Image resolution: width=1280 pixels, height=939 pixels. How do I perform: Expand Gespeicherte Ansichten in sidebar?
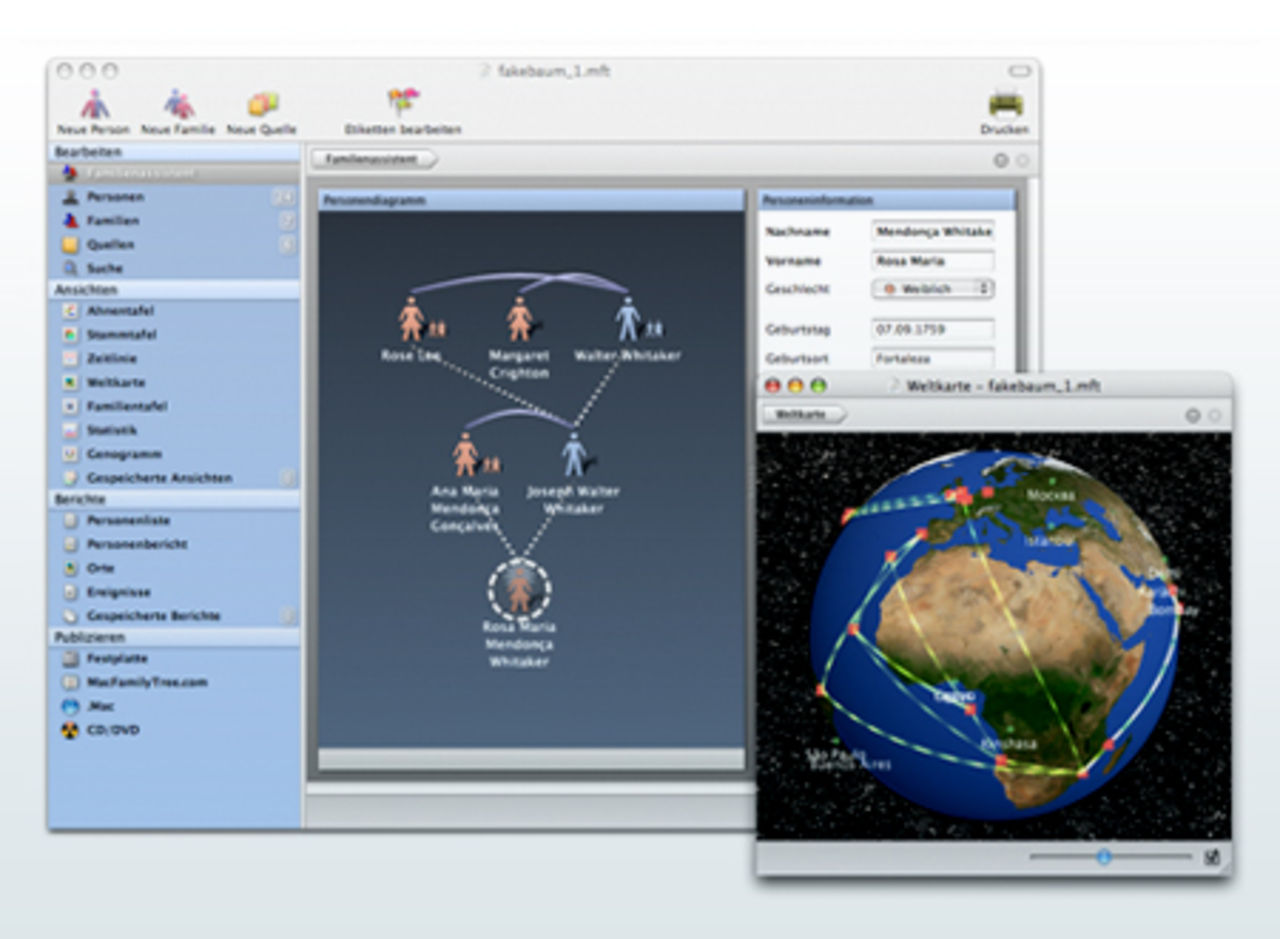click(x=159, y=478)
